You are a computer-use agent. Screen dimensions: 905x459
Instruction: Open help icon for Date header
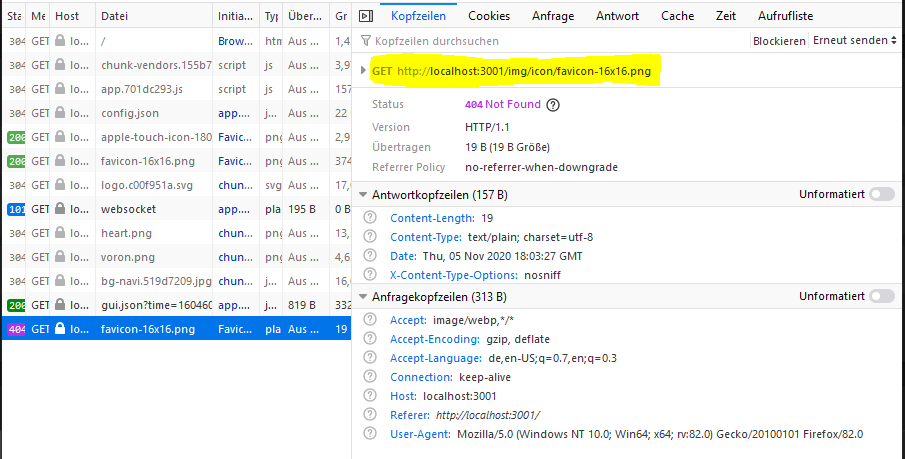tap(370, 256)
